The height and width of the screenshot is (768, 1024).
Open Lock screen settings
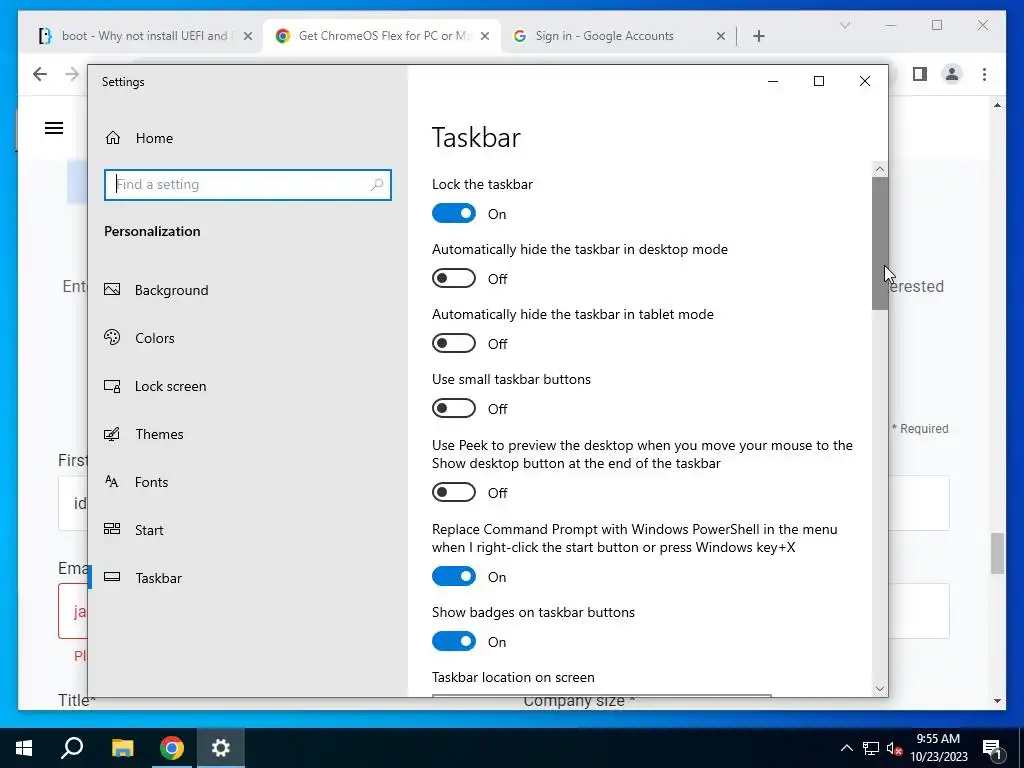[155, 386]
